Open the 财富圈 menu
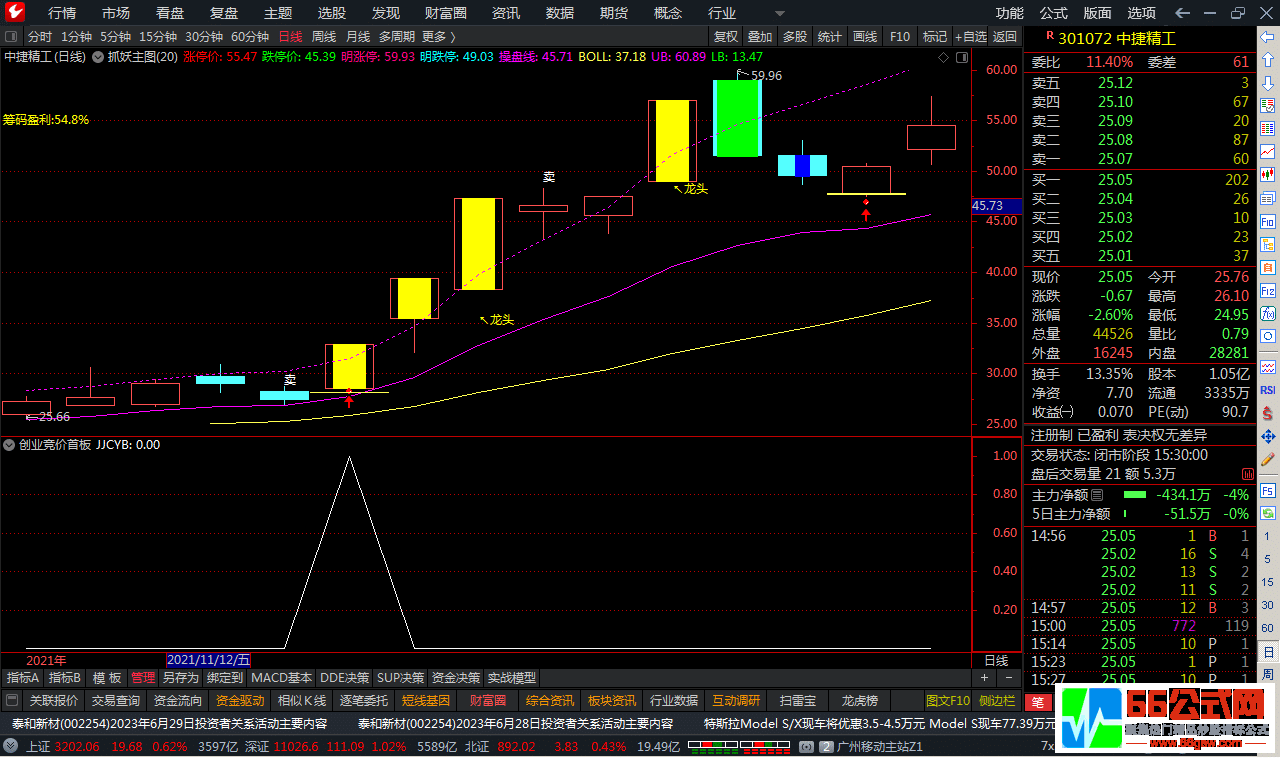 pos(446,13)
